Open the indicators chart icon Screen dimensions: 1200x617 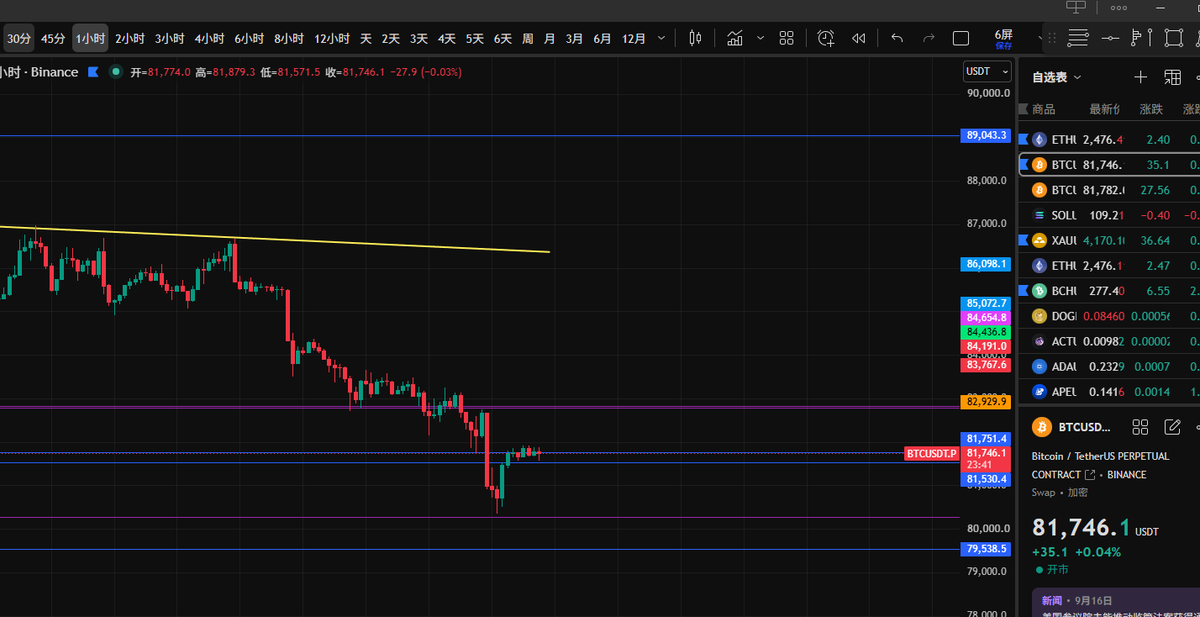pos(735,38)
